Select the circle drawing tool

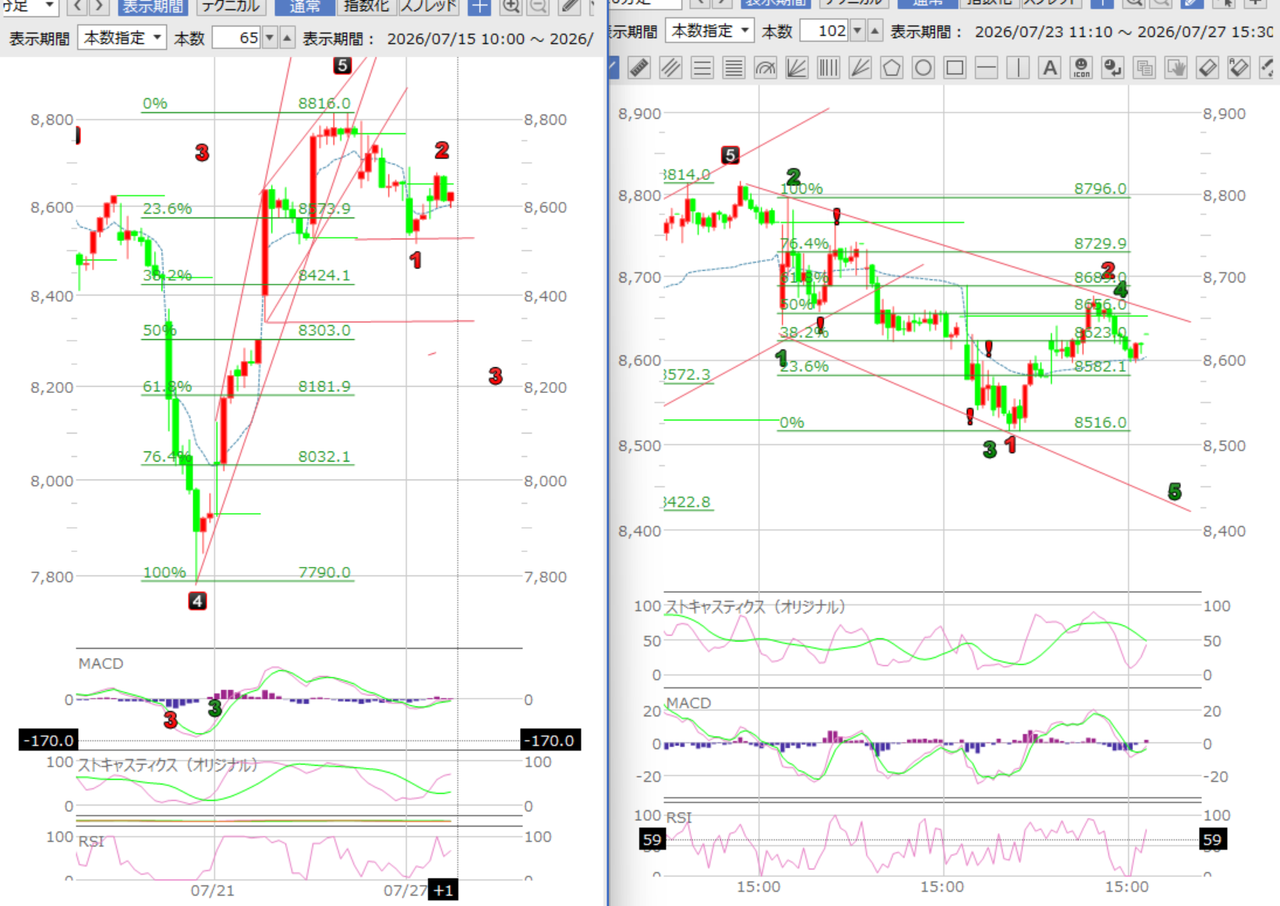(x=922, y=68)
